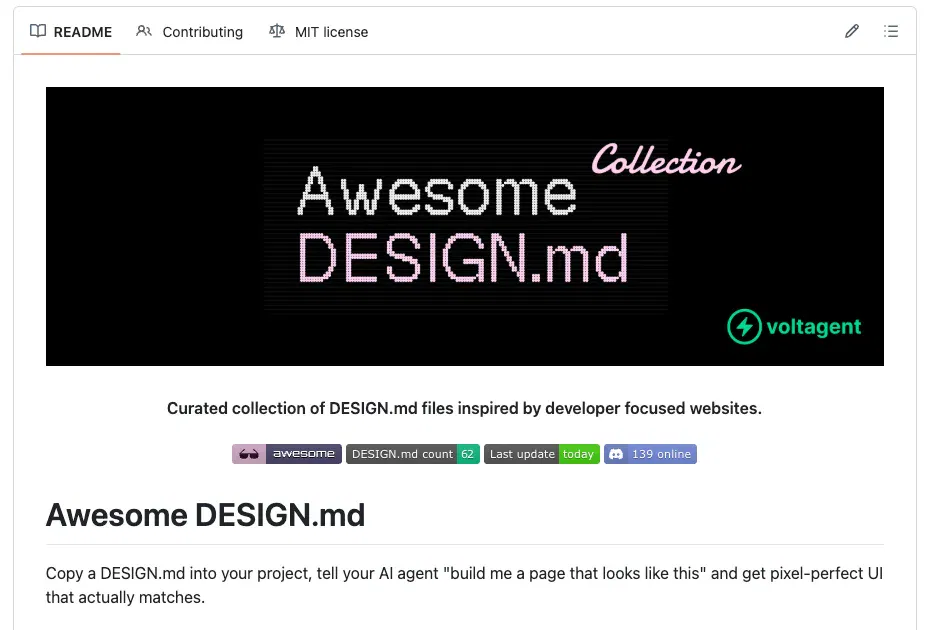Screen dimensions: 925x630
Task: Click the people icon beside Contributing
Action: (x=143, y=31)
